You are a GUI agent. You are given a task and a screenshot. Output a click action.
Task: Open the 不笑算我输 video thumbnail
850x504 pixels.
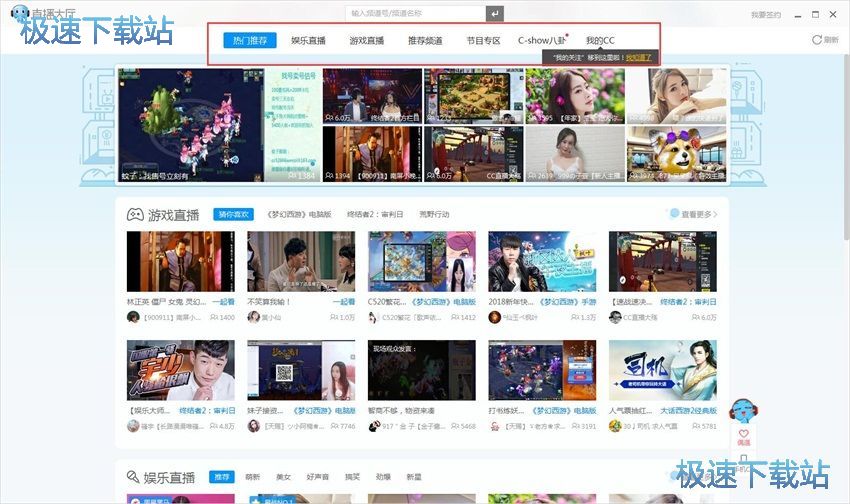tap(301, 262)
